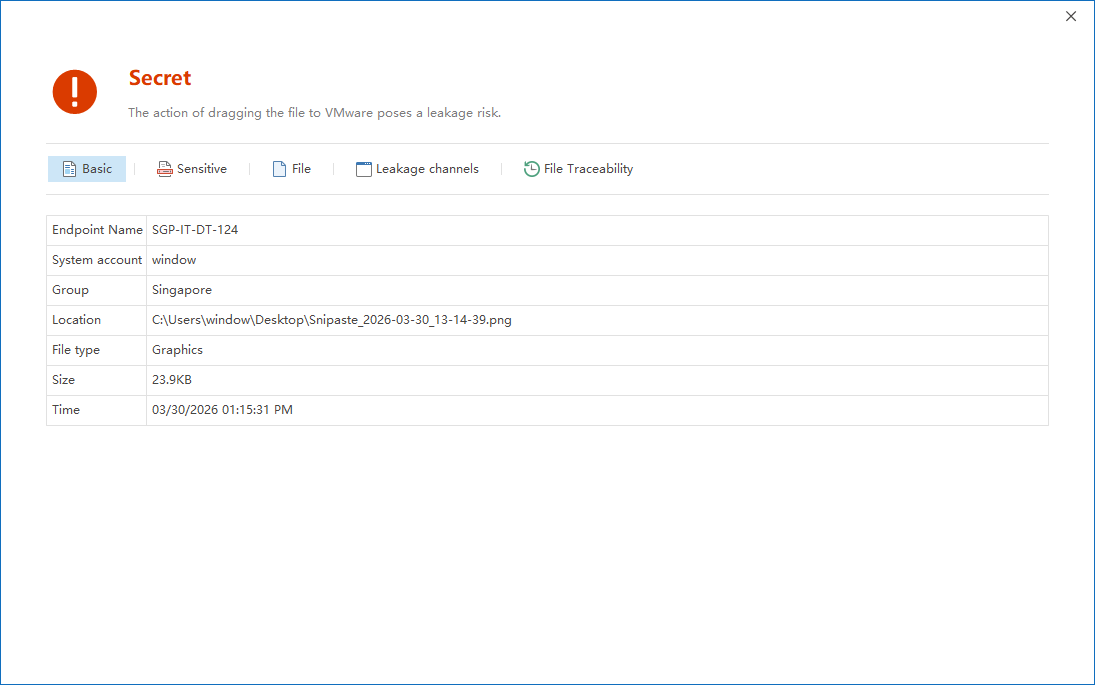
Task: Open the Leakage channels tab label
Action: [x=427, y=169]
